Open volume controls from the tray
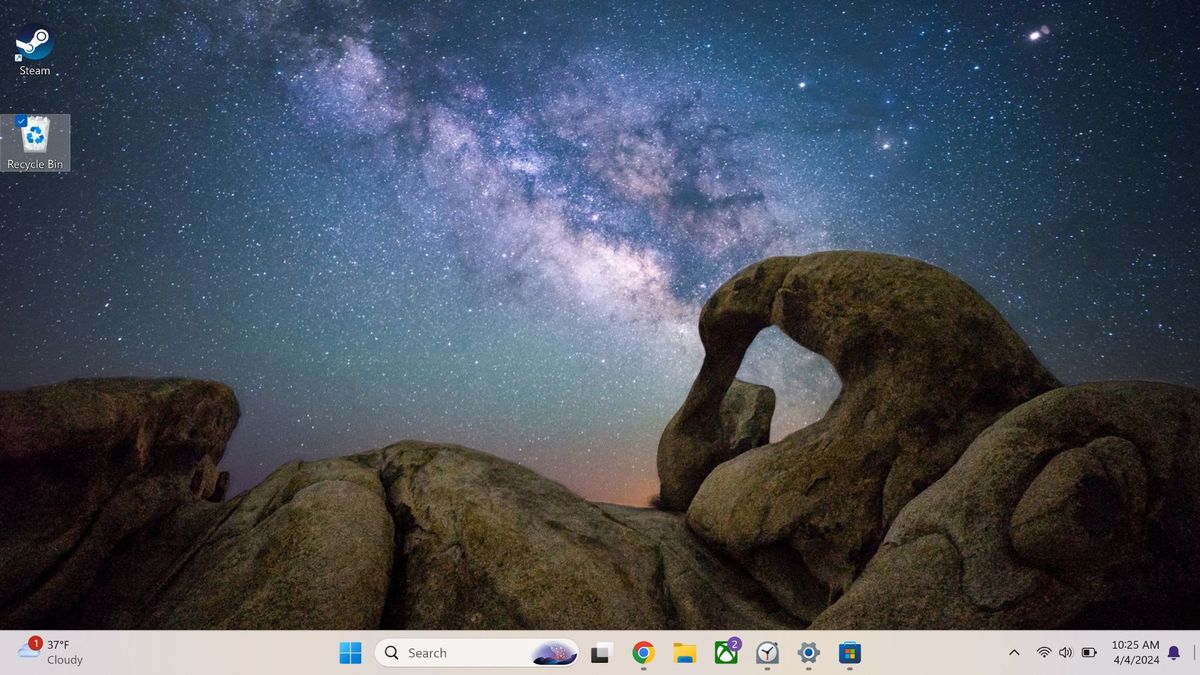The width and height of the screenshot is (1200, 675). 1066,652
